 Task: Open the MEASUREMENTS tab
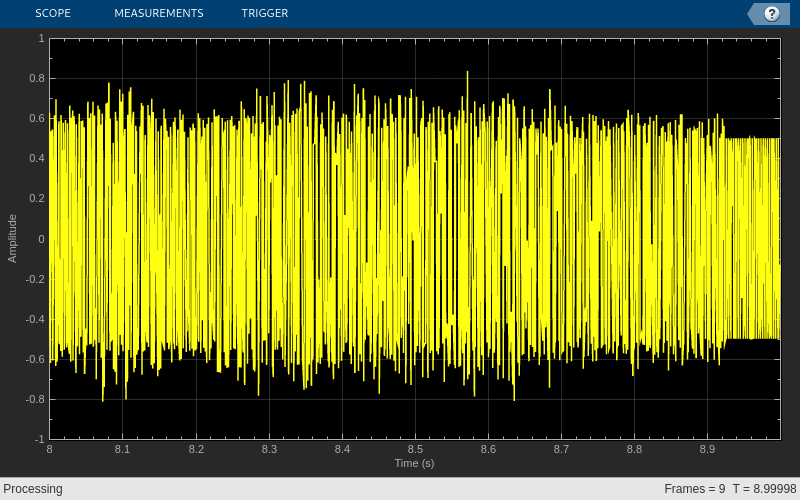point(159,13)
